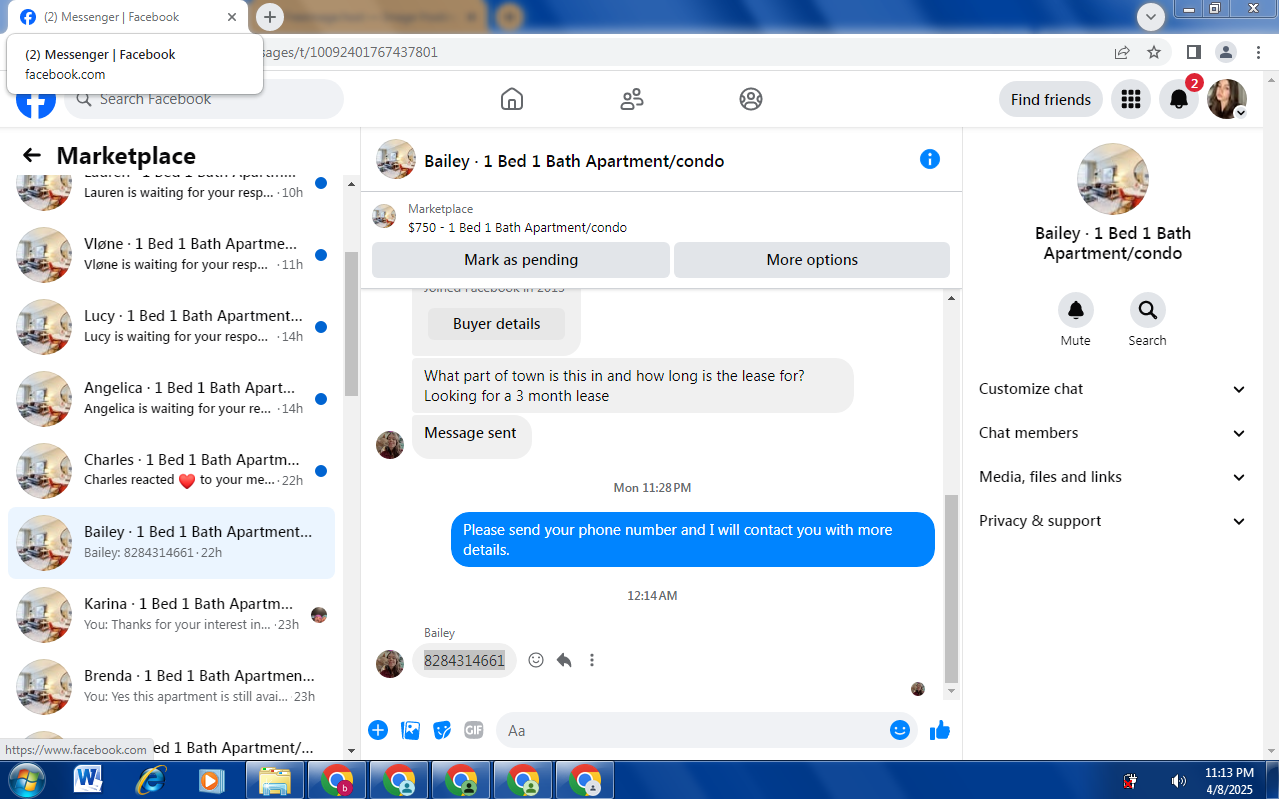Open Vløne's conversation in the list
Screen dimensions: 1279x799
coord(171,255)
